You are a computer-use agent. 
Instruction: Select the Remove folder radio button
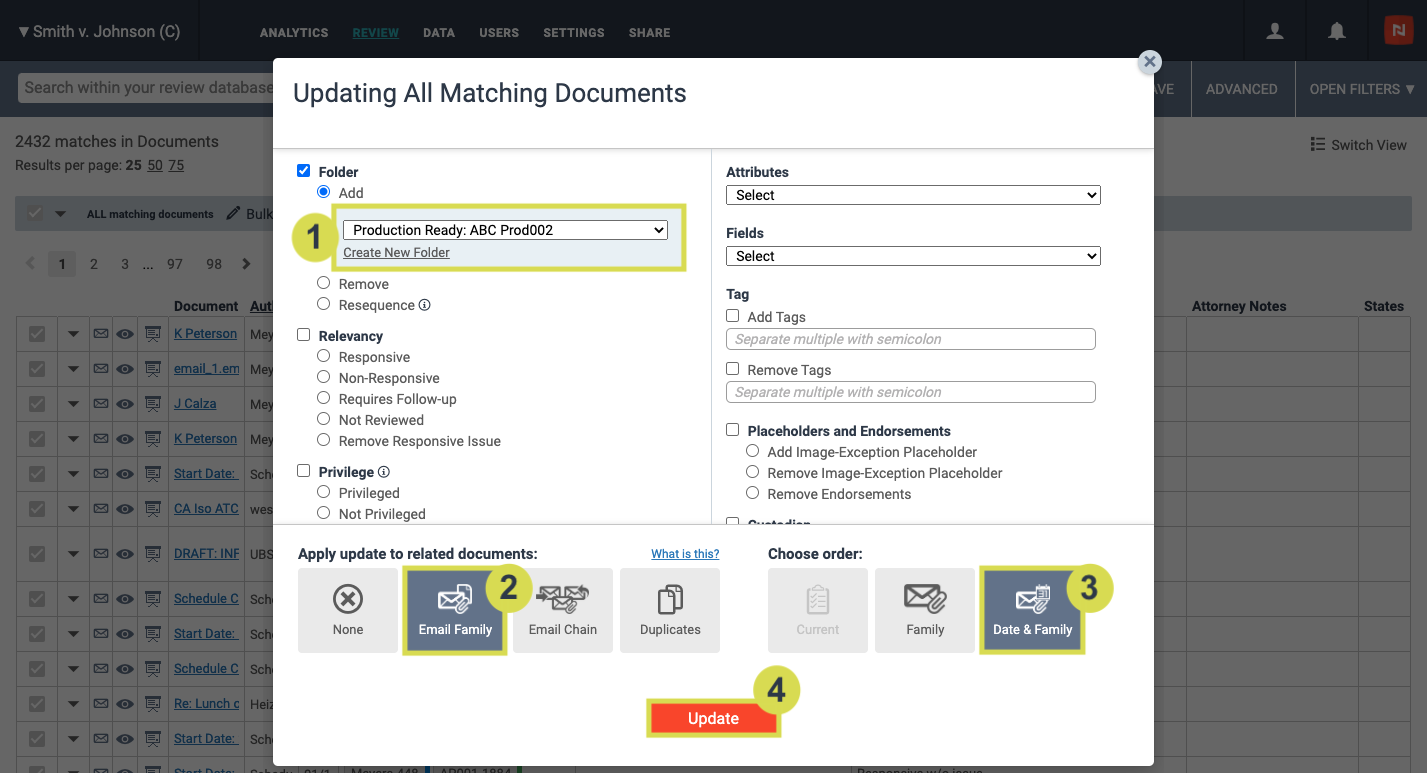[324, 284]
